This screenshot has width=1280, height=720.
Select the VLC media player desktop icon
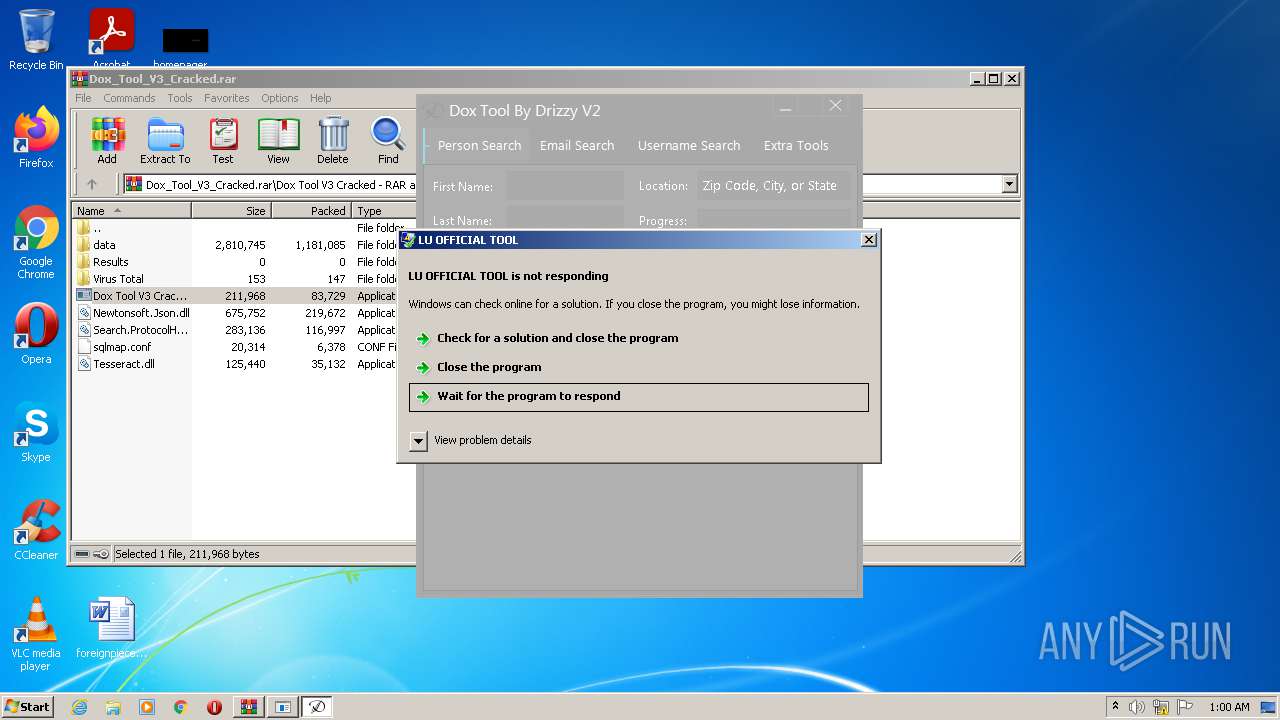click(x=36, y=634)
